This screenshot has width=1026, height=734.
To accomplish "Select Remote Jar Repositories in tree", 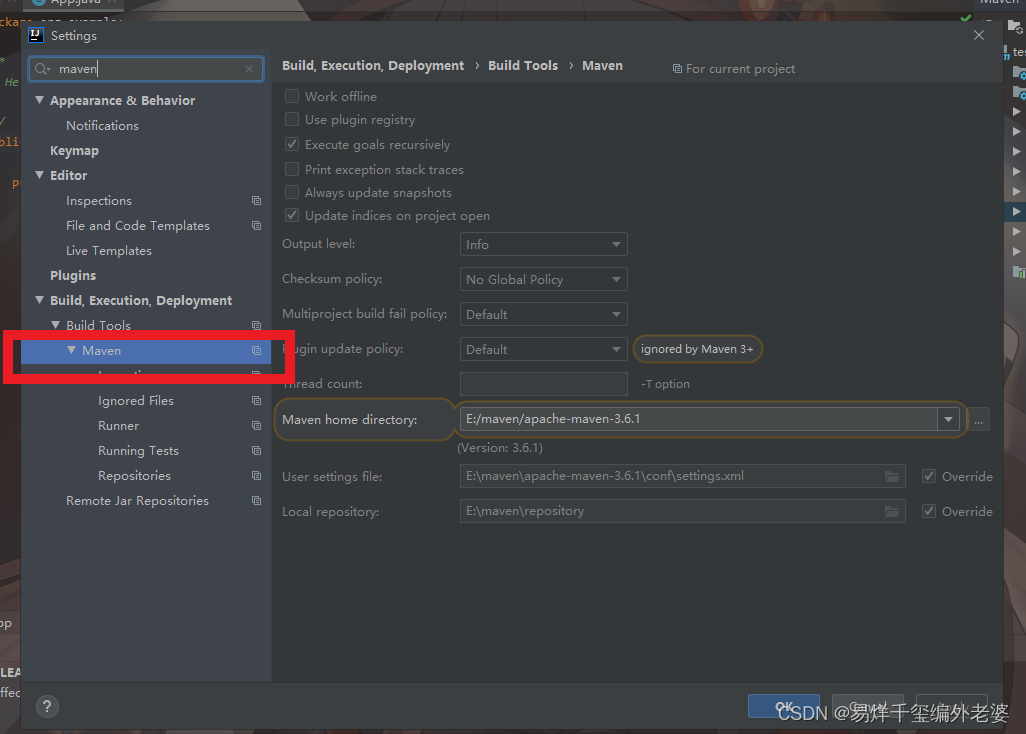I will coord(137,500).
